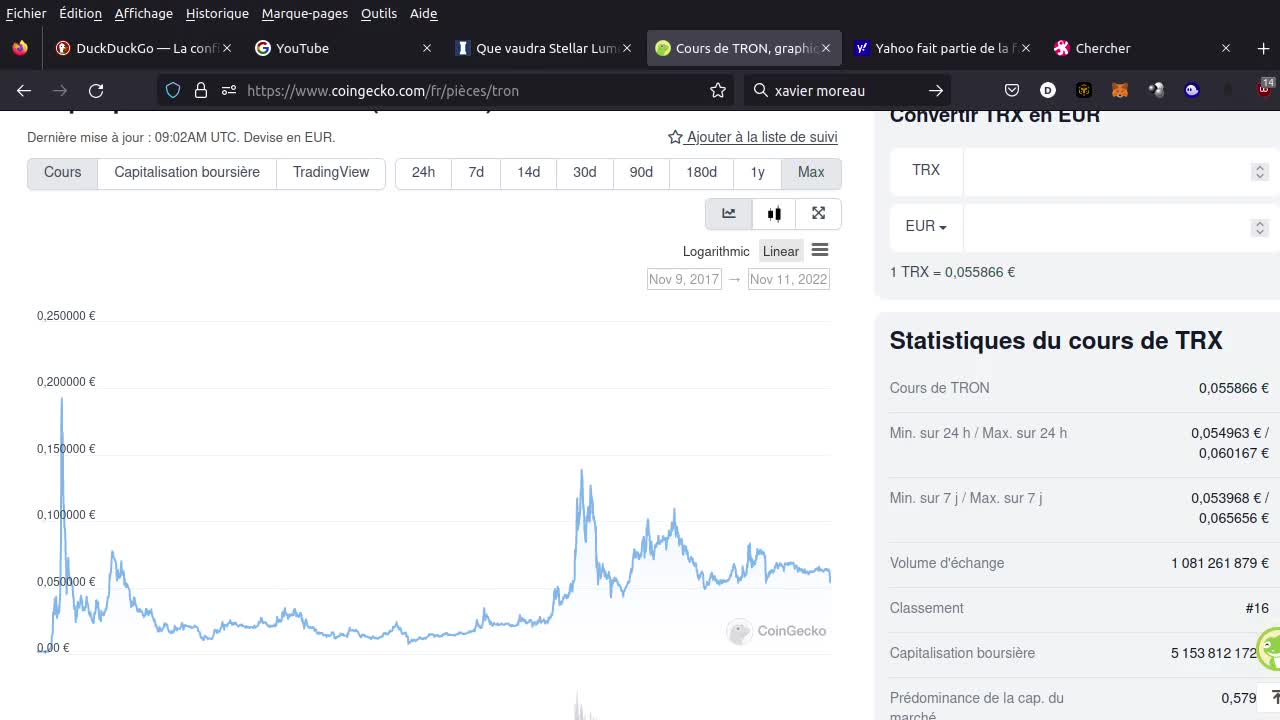Open the DuckDuckGo D extension icon
1280x720 pixels.
point(1048,90)
